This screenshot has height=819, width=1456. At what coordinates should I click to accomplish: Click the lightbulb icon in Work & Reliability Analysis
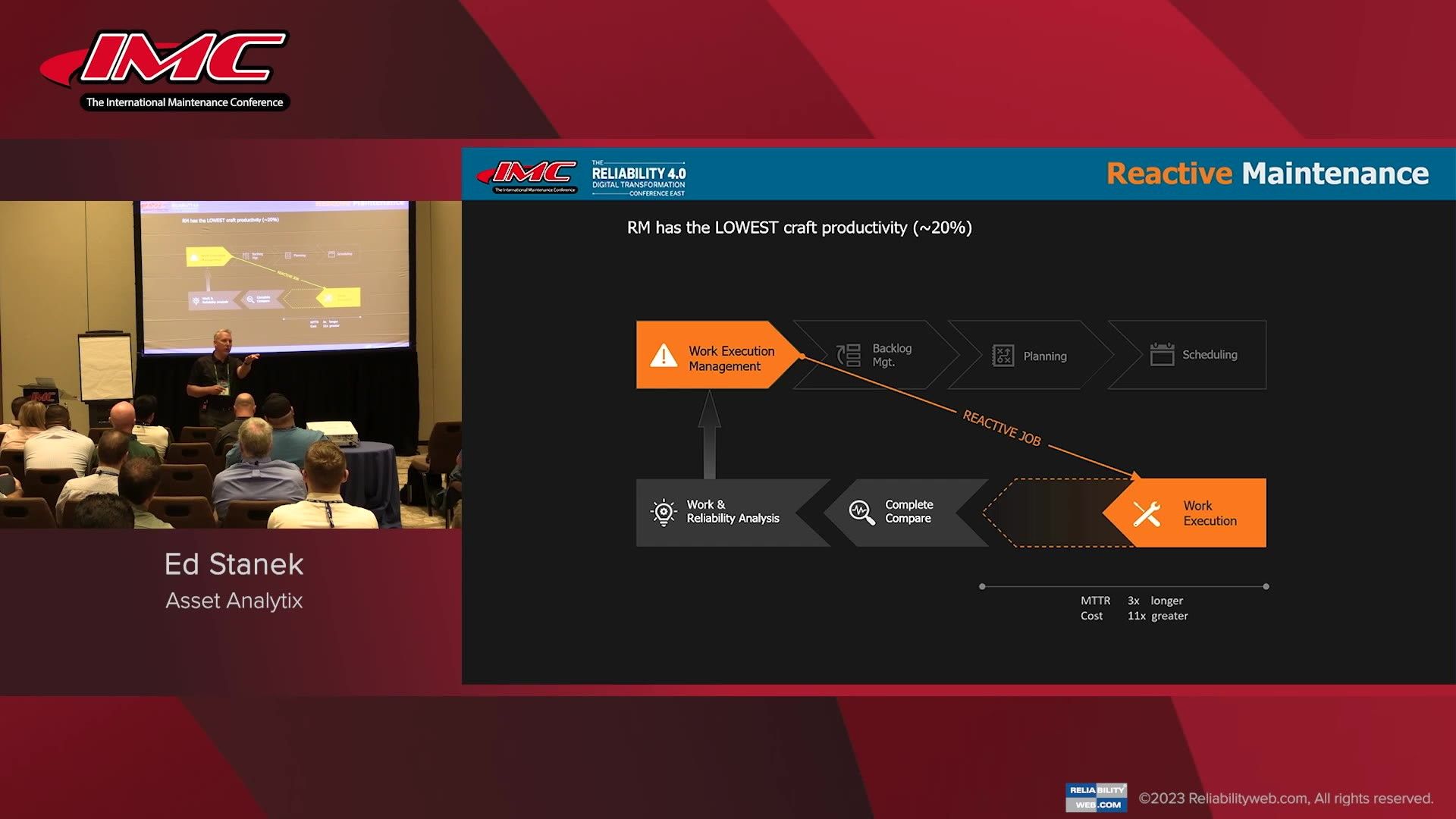(x=664, y=512)
